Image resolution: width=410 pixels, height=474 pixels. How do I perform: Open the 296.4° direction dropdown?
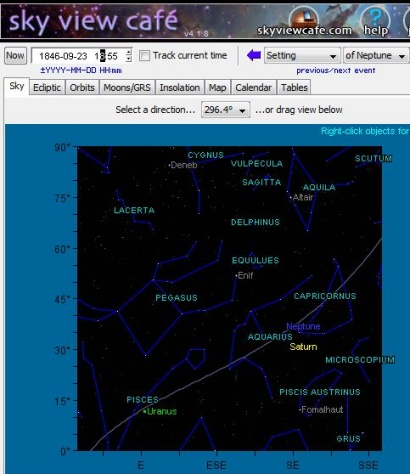point(225,110)
